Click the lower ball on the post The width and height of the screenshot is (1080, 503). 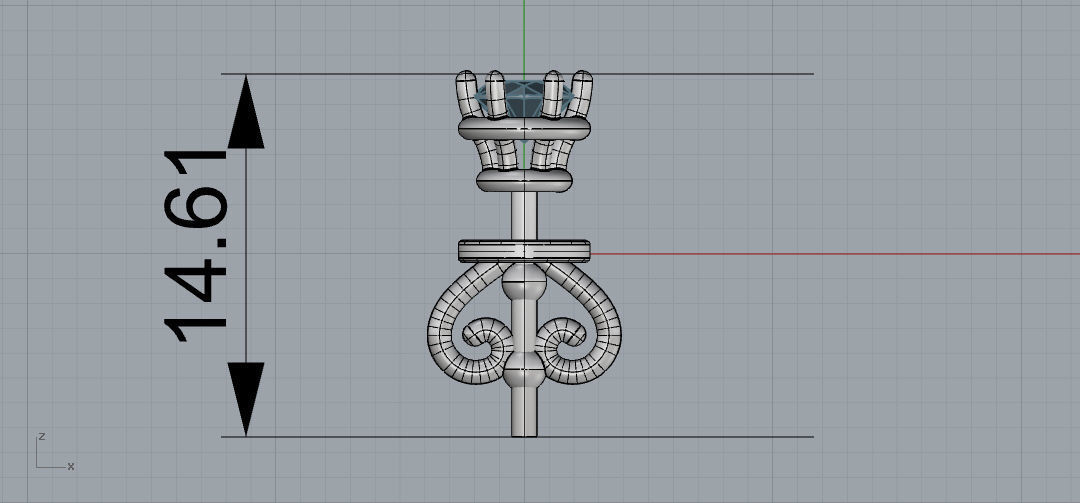pyautogui.click(x=524, y=370)
